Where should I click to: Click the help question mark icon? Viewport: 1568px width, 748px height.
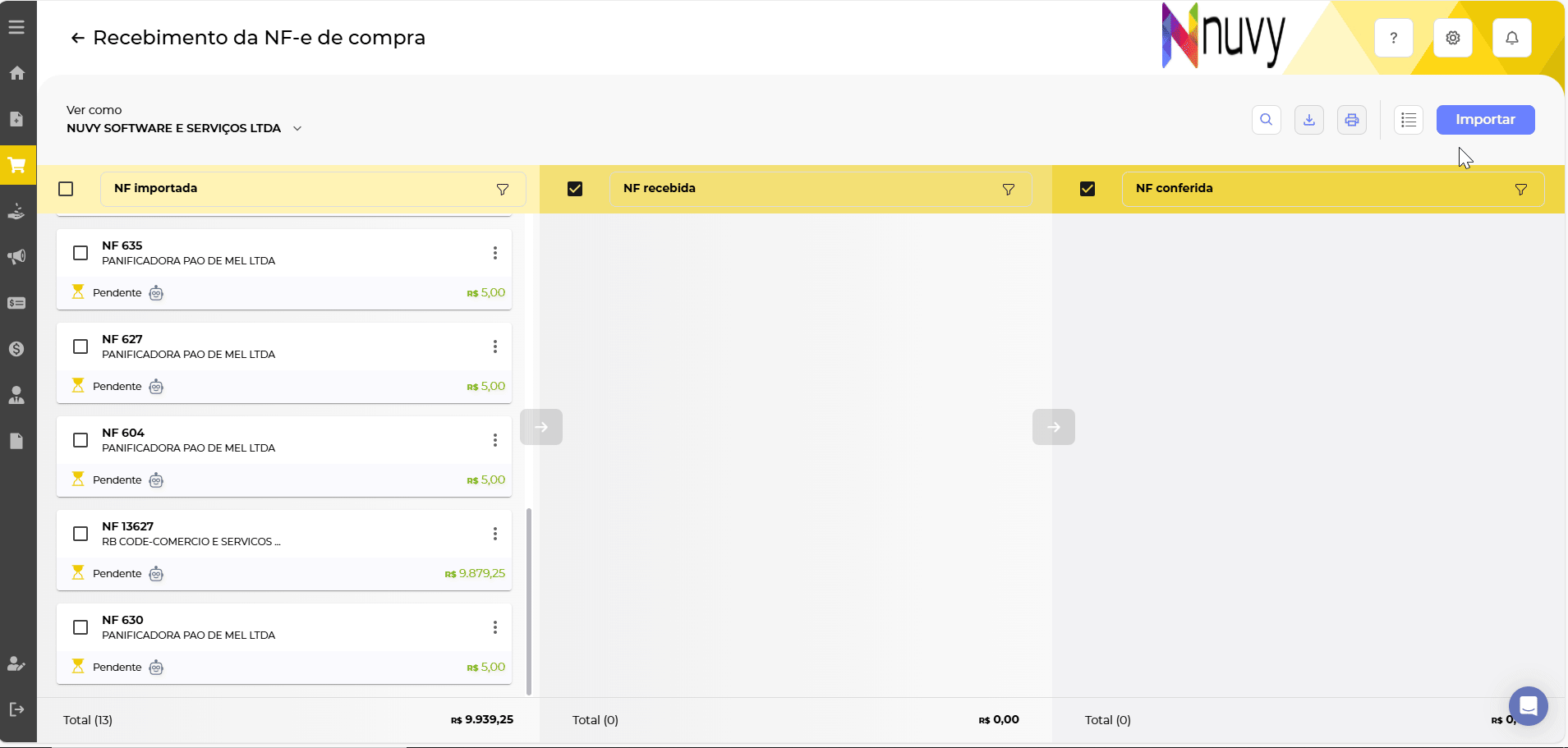coord(1393,38)
